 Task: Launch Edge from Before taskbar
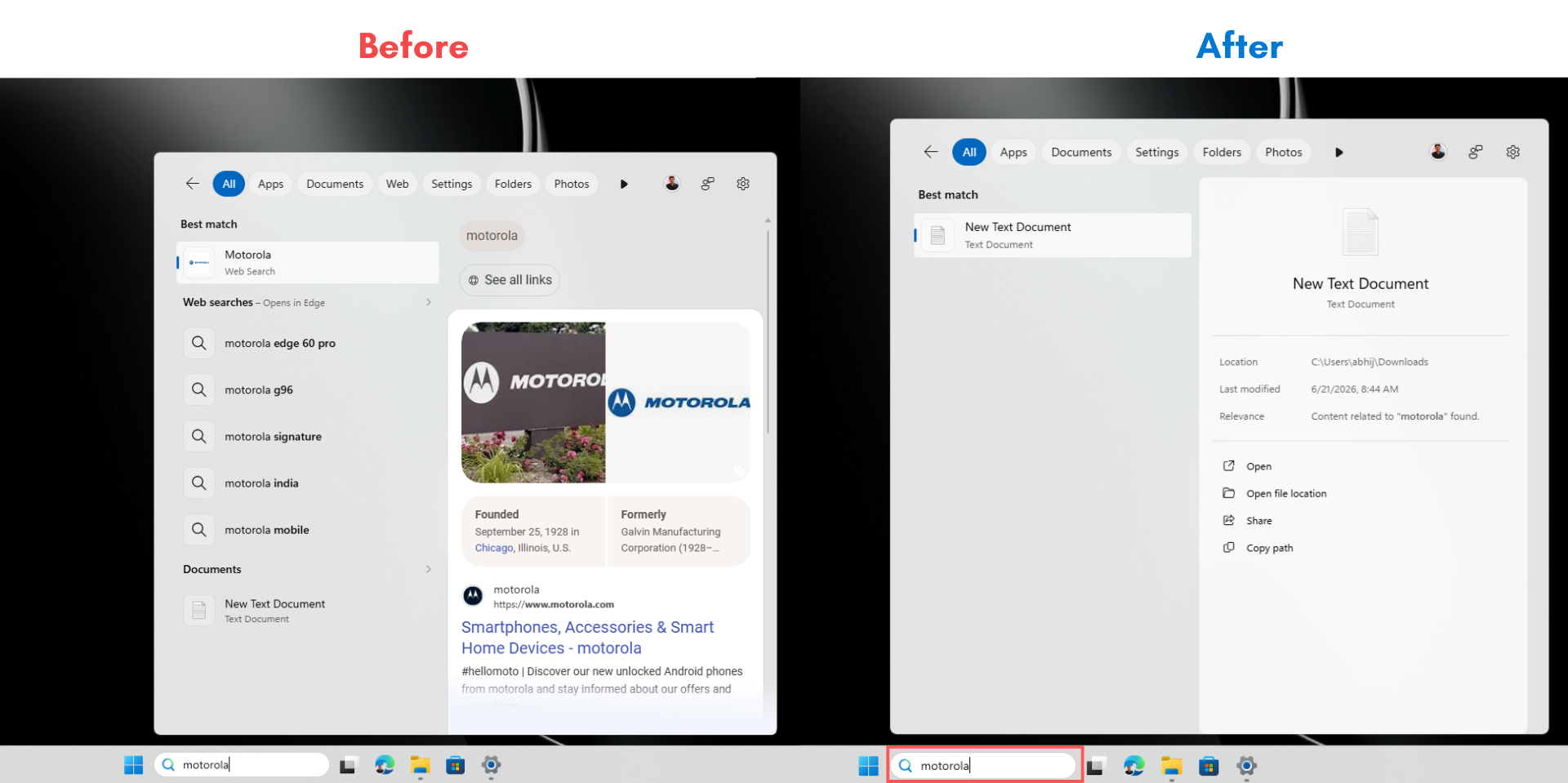point(384,765)
